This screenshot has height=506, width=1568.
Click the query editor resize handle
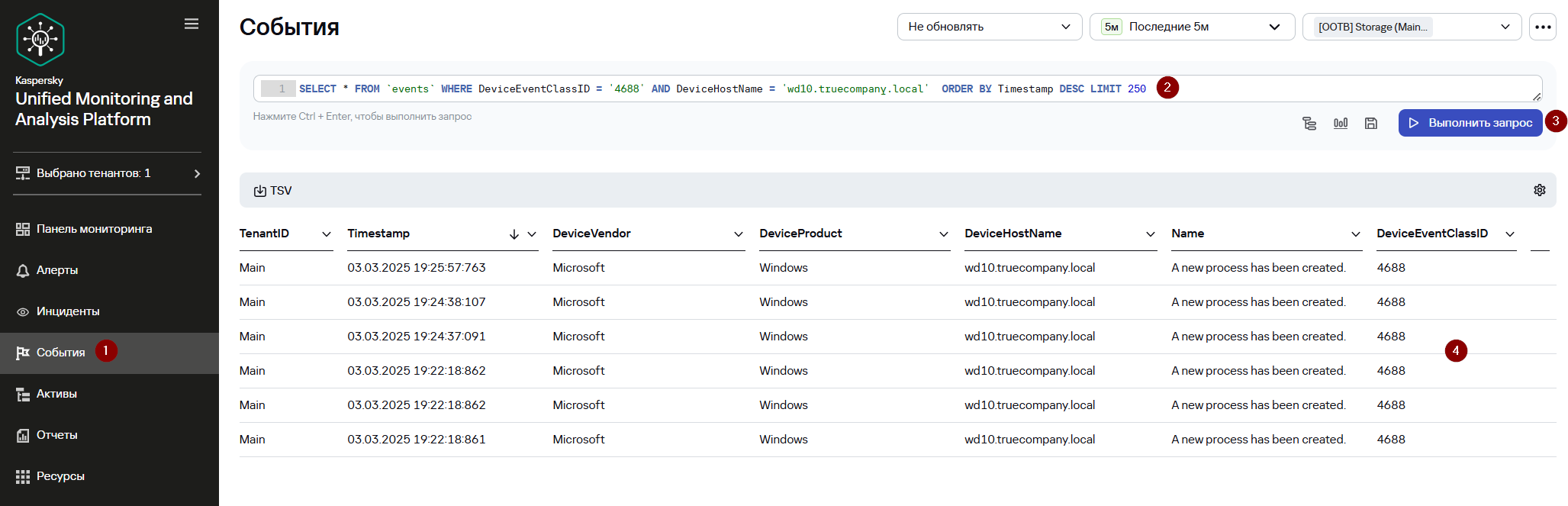tap(1537, 97)
